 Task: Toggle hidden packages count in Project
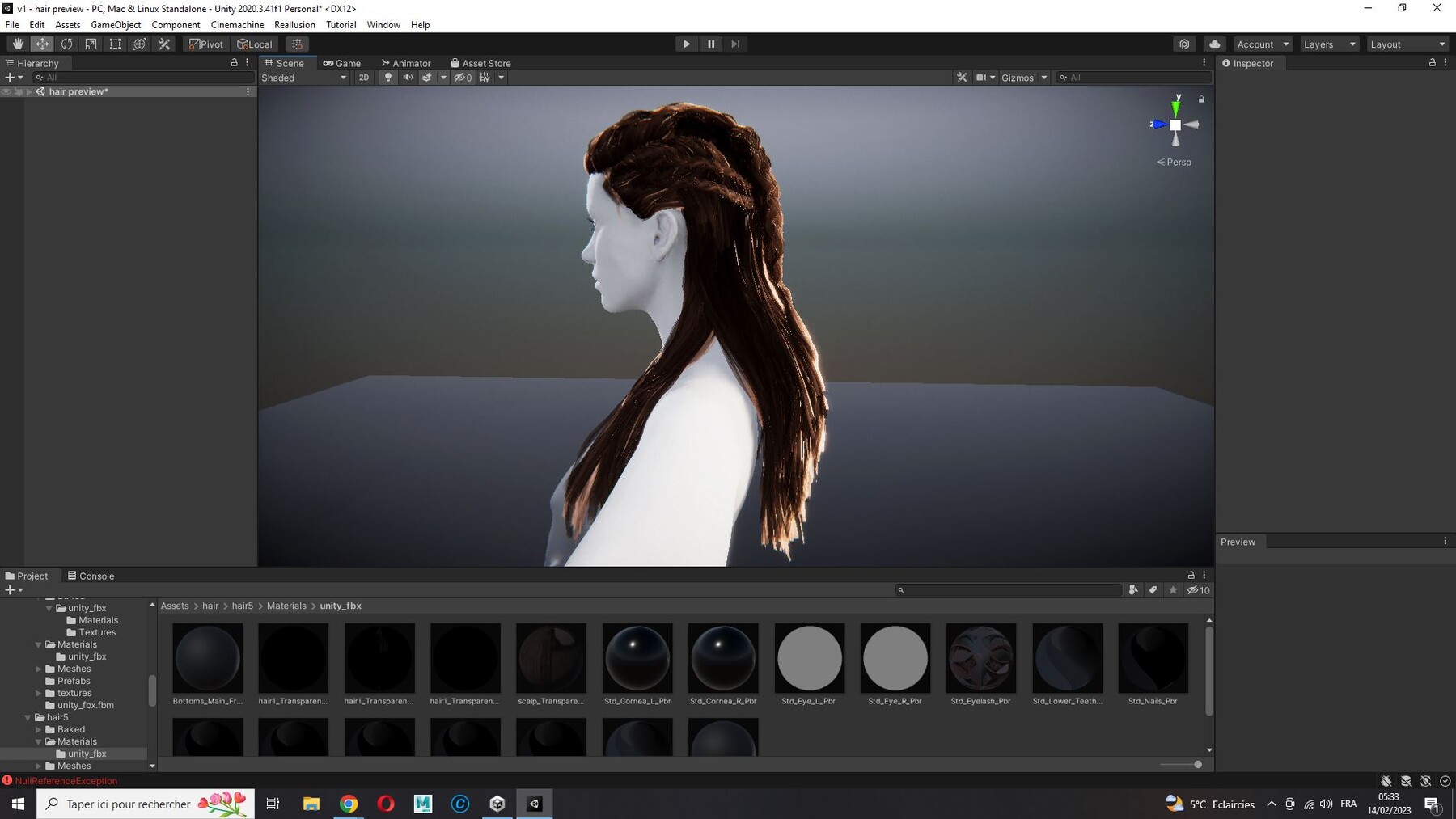[1199, 590]
